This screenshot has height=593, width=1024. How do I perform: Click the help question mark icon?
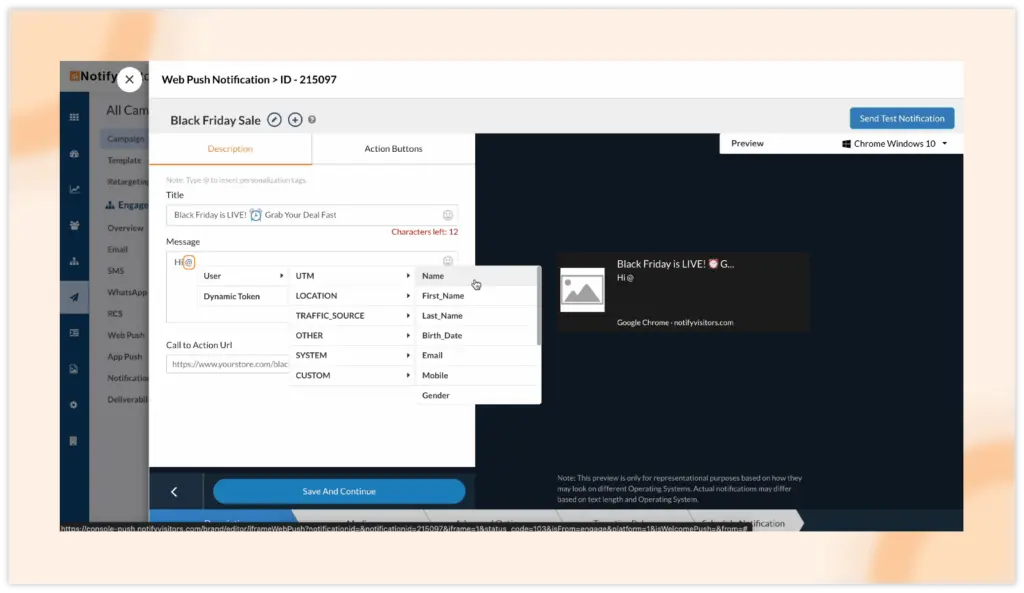point(312,120)
